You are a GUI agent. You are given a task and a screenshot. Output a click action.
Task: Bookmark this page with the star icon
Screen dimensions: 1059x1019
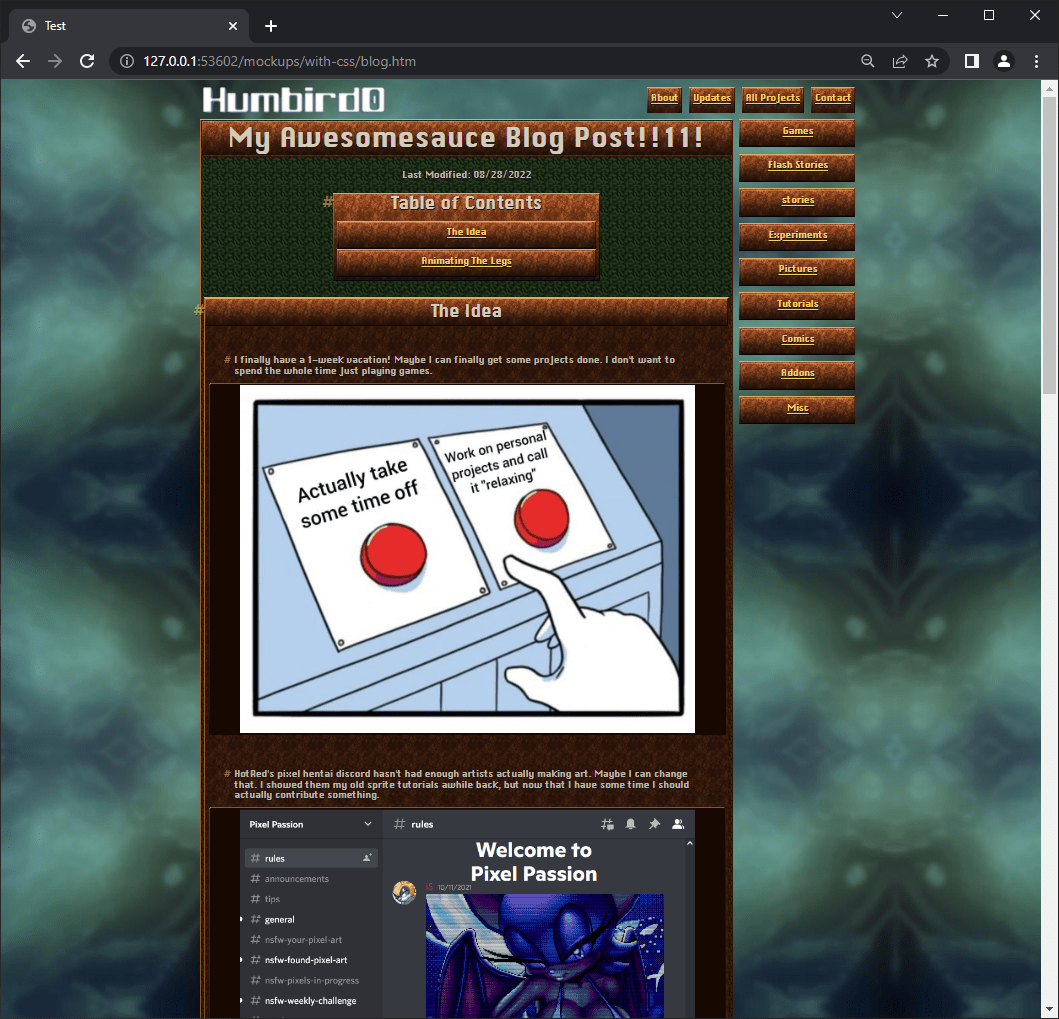(x=932, y=61)
